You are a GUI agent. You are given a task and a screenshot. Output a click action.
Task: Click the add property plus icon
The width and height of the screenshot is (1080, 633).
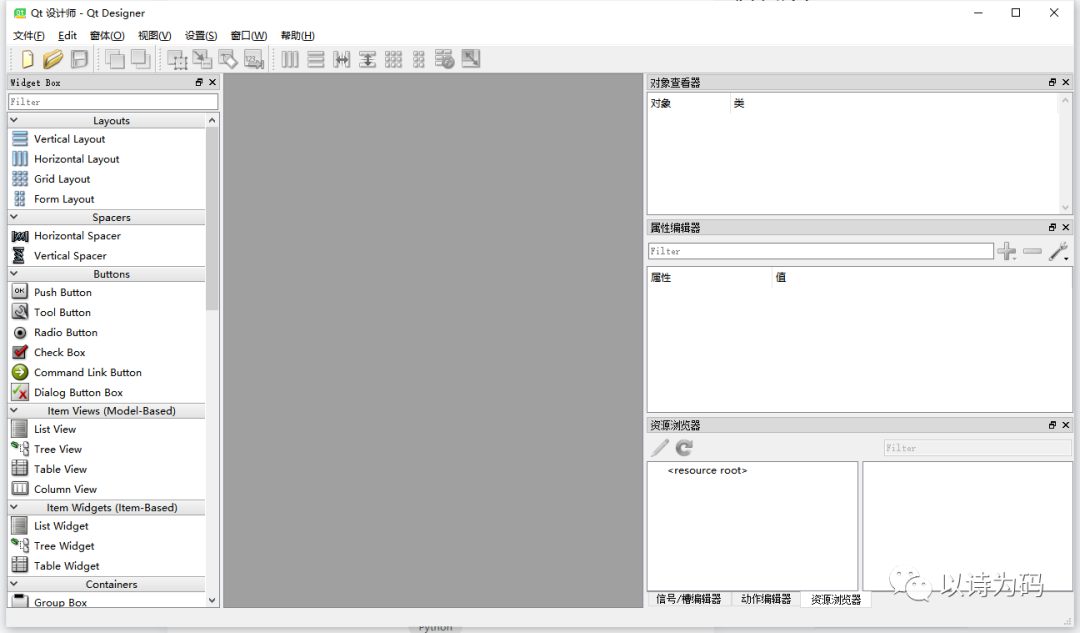pyautogui.click(x=1007, y=251)
